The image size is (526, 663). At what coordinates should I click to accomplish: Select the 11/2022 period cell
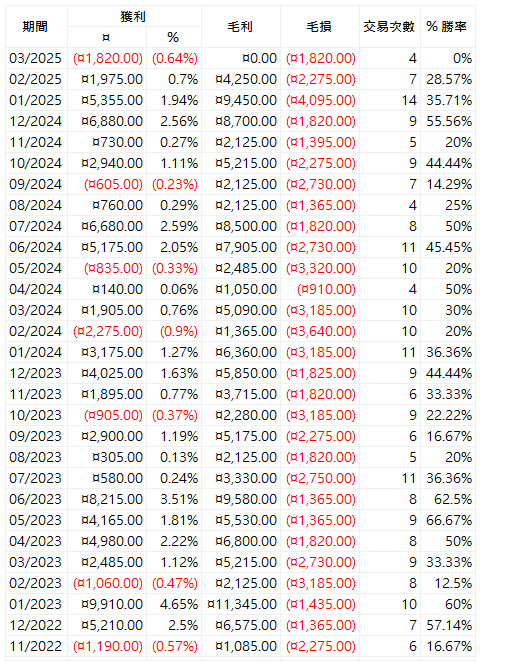(36, 646)
